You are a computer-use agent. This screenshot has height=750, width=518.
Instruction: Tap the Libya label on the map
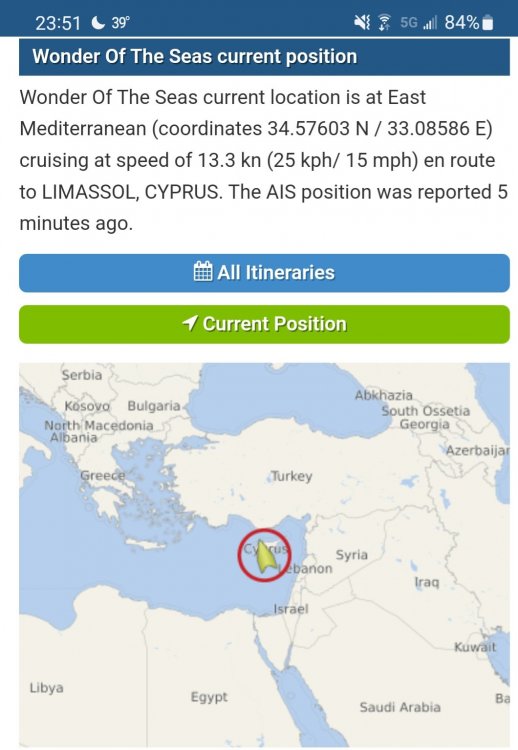[x=46, y=688]
